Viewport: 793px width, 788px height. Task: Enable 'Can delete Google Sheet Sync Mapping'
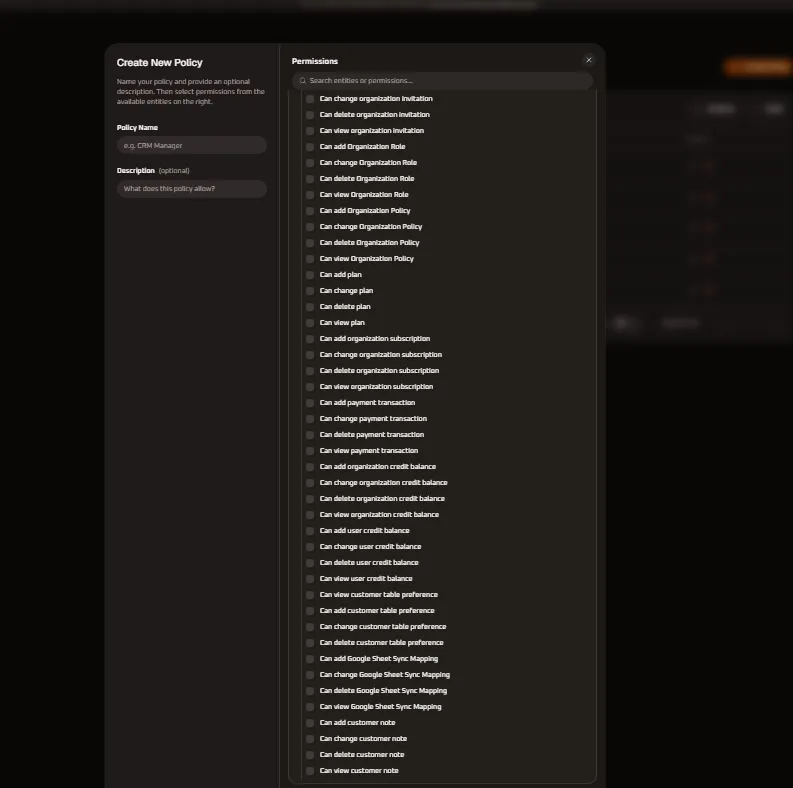[310, 691]
